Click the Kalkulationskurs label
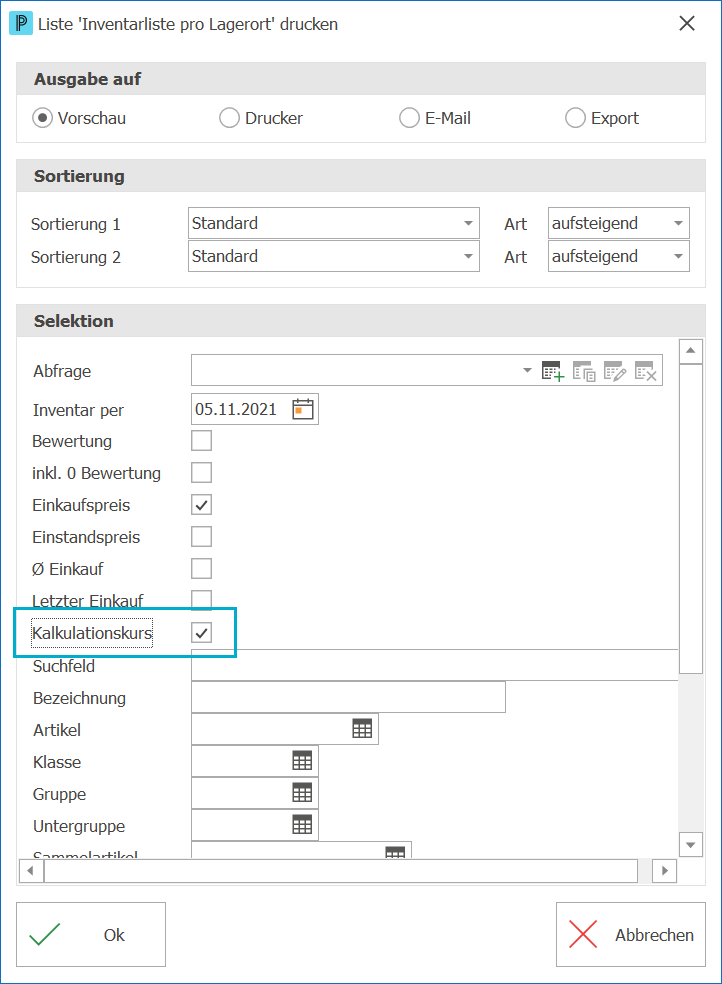 92,633
